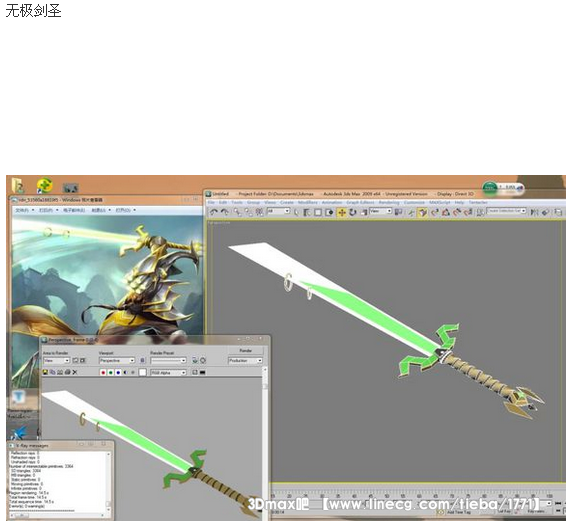Screen dimensions: 569x521
Task: Open the selection filter All dropdown
Action: 278,211
